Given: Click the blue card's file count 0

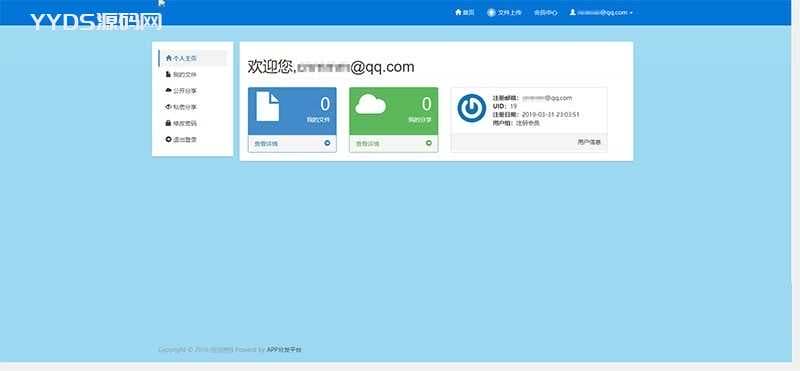Looking at the screenshot, I should tap(325, 104).
